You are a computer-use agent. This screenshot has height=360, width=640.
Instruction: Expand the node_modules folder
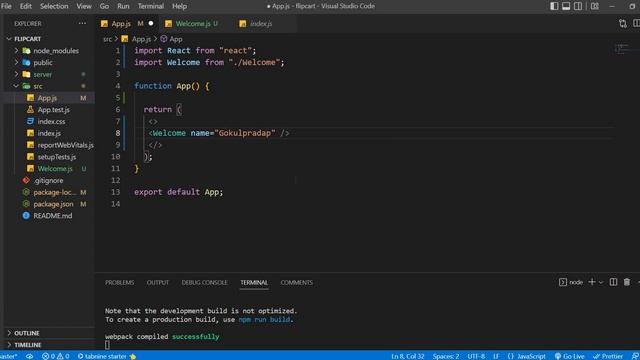click(16, 51)
